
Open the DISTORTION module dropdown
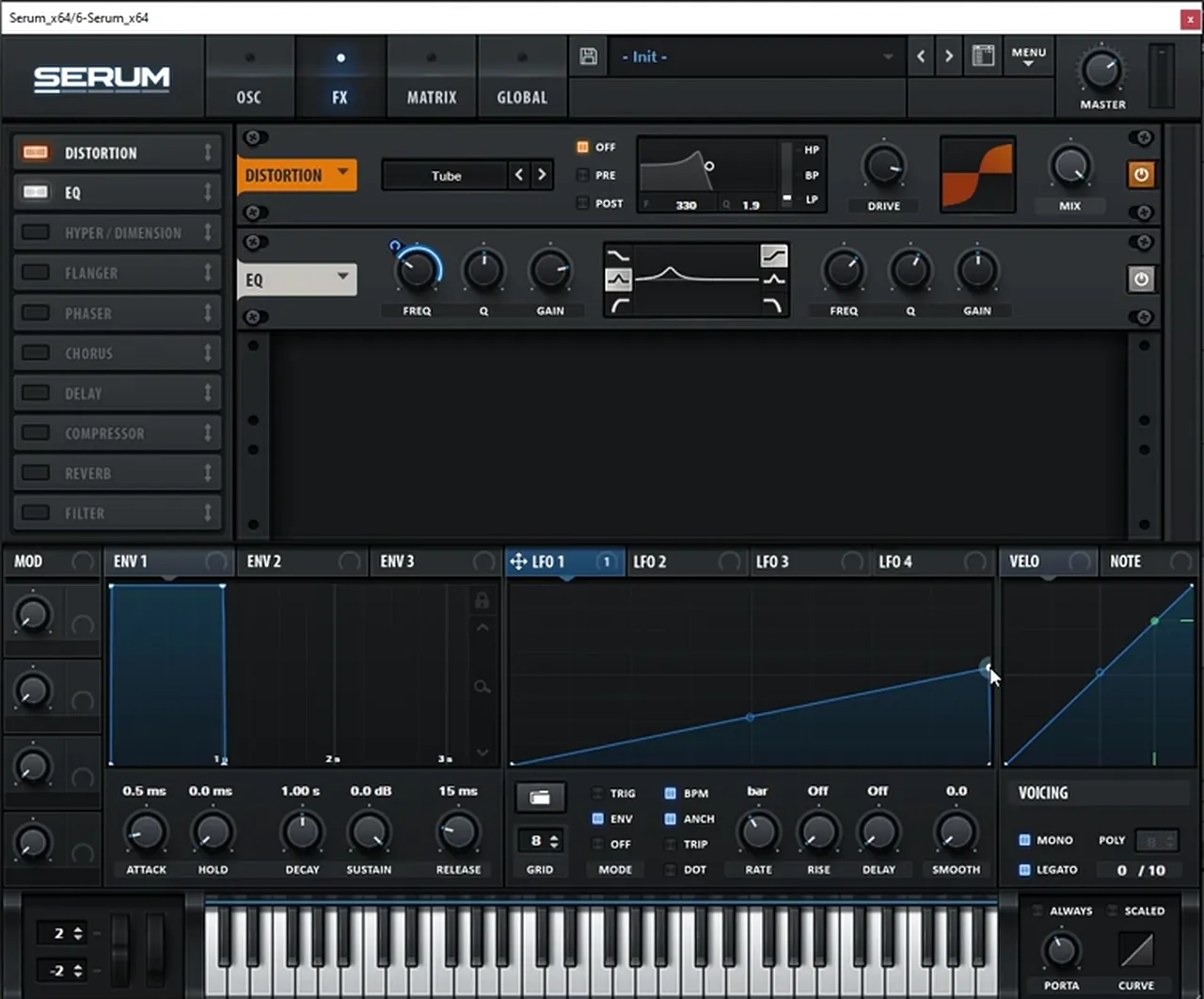pyautogui.click(x=297, y=175)
